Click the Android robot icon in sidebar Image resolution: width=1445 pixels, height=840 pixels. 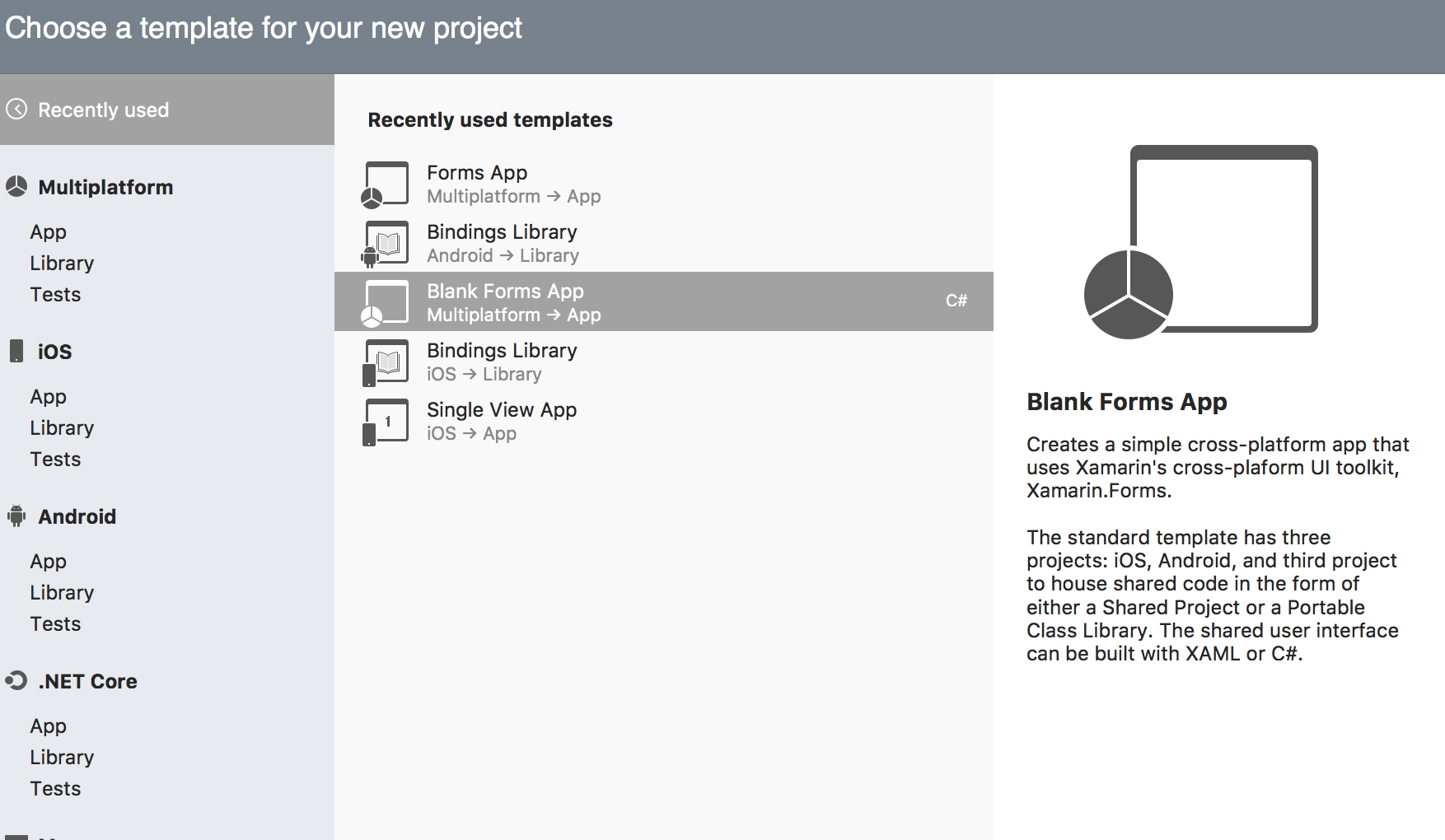point(16,516)
